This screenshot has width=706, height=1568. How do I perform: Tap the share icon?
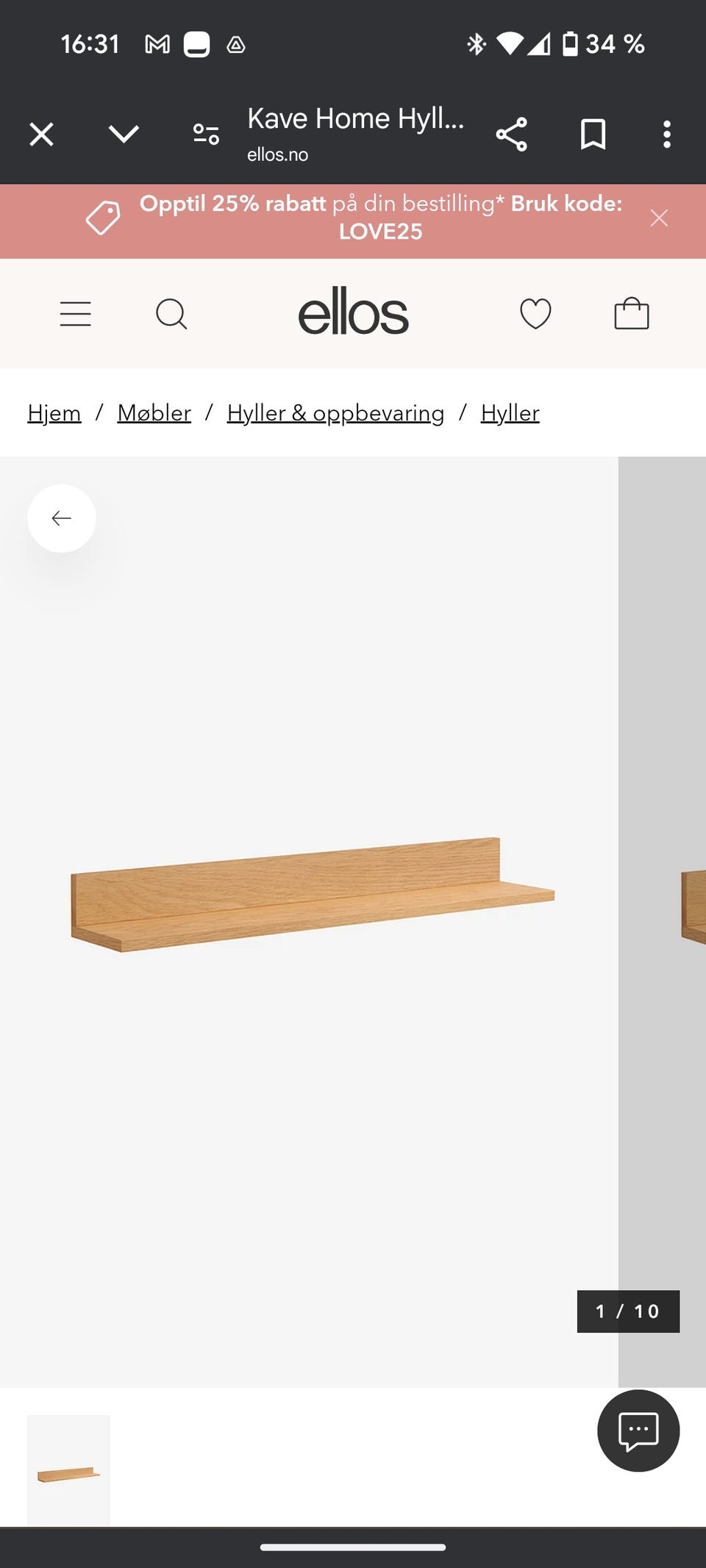(x=512, y=135)
